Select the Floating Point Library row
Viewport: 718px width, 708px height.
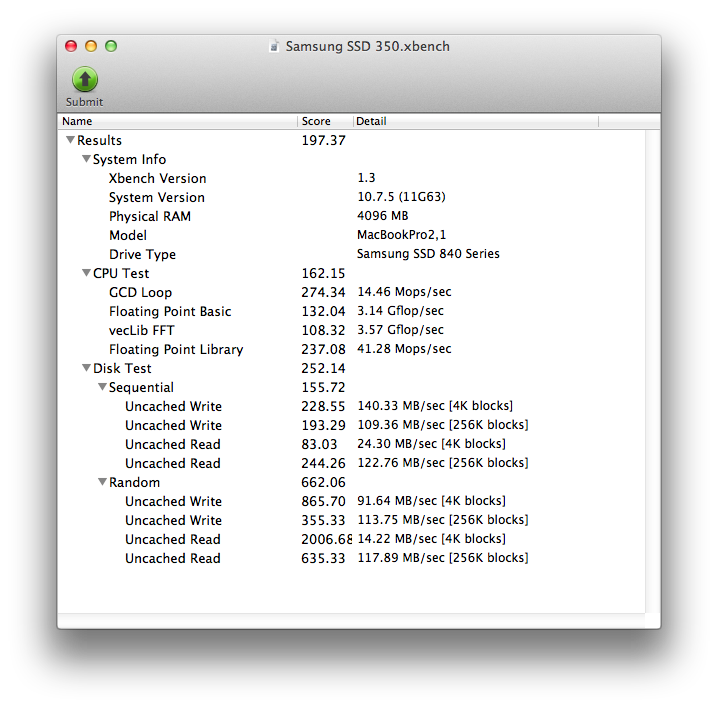pyautogui.click(x=352, y=349)
